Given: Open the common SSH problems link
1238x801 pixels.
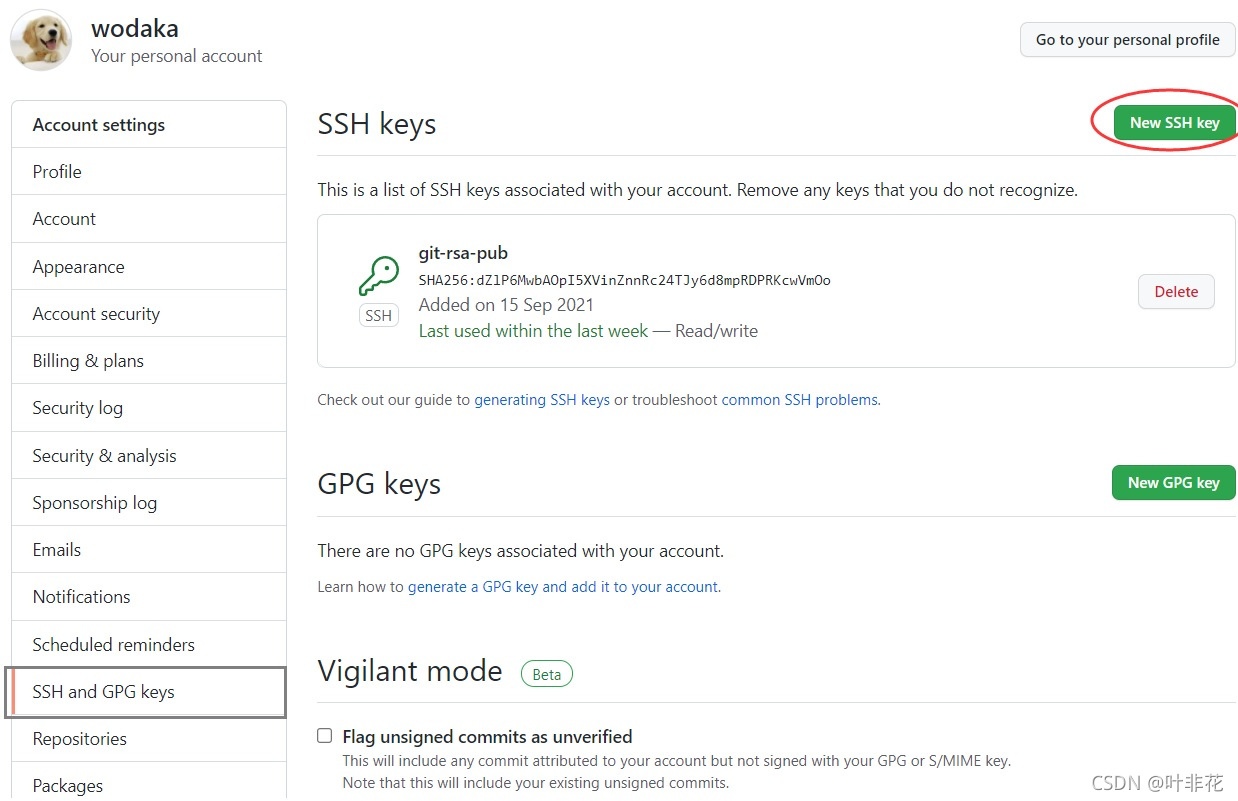Looking at the screenshot, I should (799, 400).
